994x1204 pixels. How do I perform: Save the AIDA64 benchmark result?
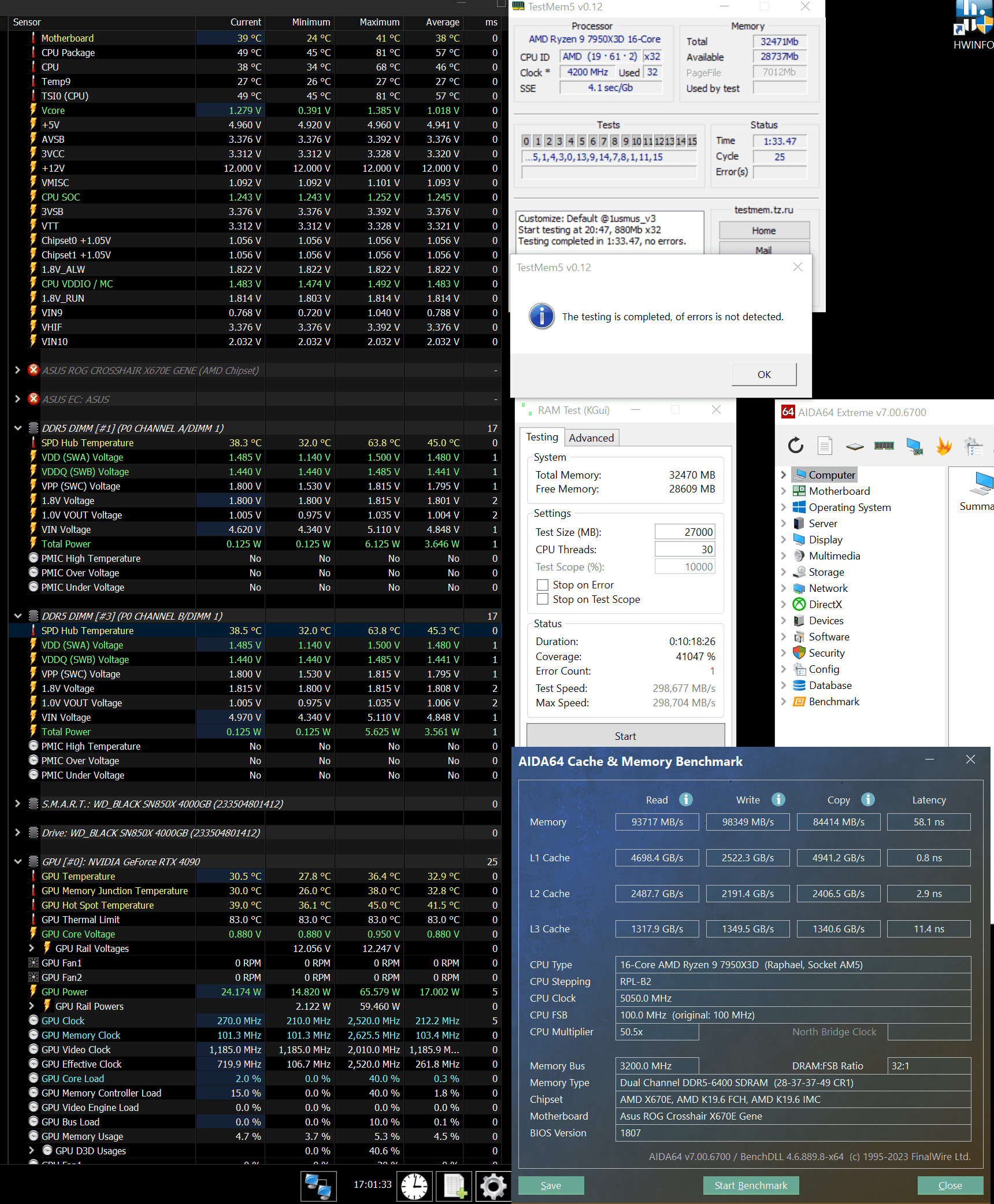pyautogui.click(x=551, y=1186)
